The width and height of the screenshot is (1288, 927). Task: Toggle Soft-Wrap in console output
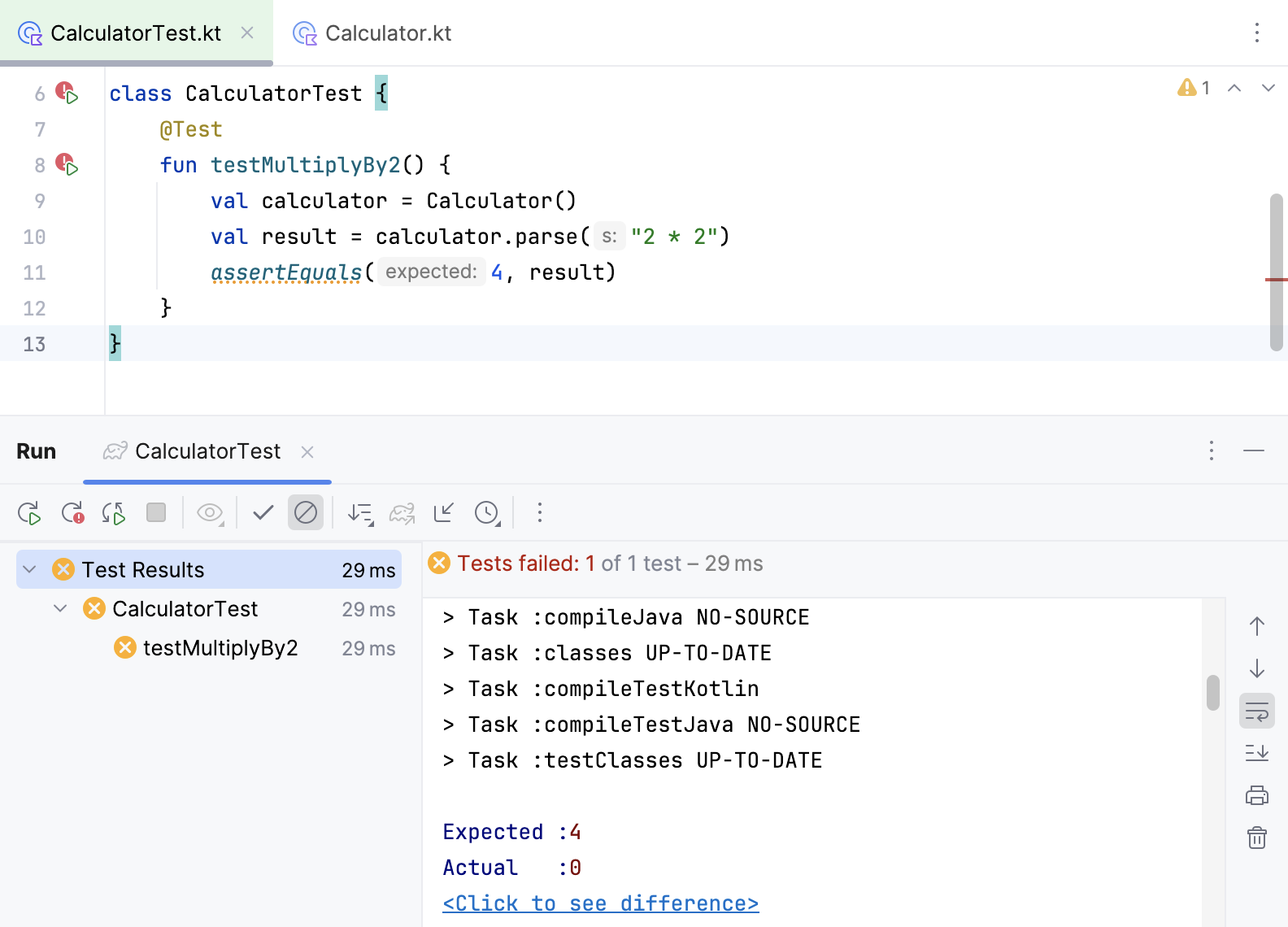pyautogui.click(x=1256, y=712)
